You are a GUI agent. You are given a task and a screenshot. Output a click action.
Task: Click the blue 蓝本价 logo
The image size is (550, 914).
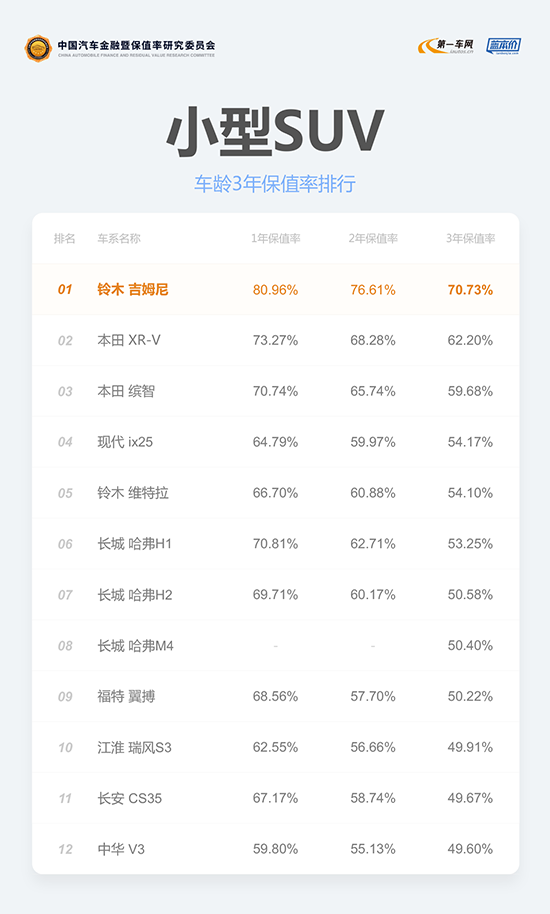click(503, 47)
